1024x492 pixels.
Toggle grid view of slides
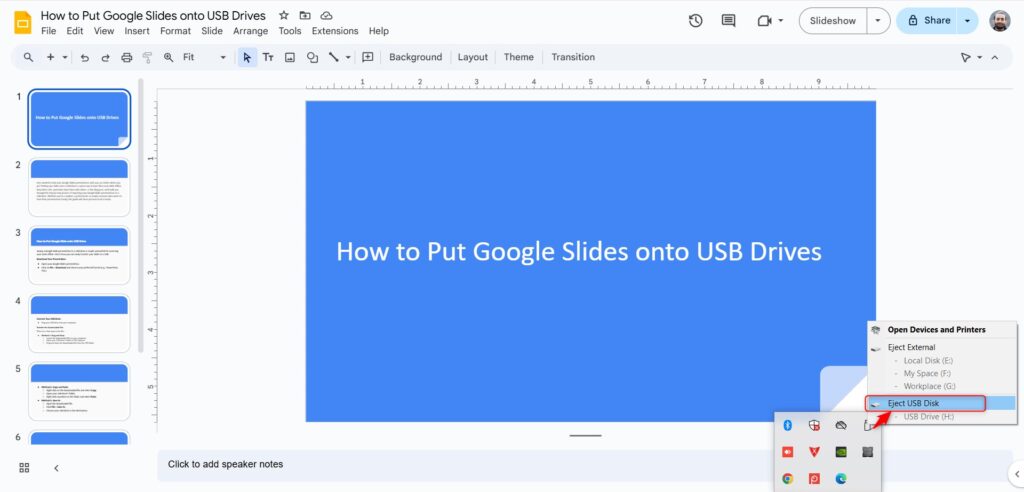(x=24, y=467)
